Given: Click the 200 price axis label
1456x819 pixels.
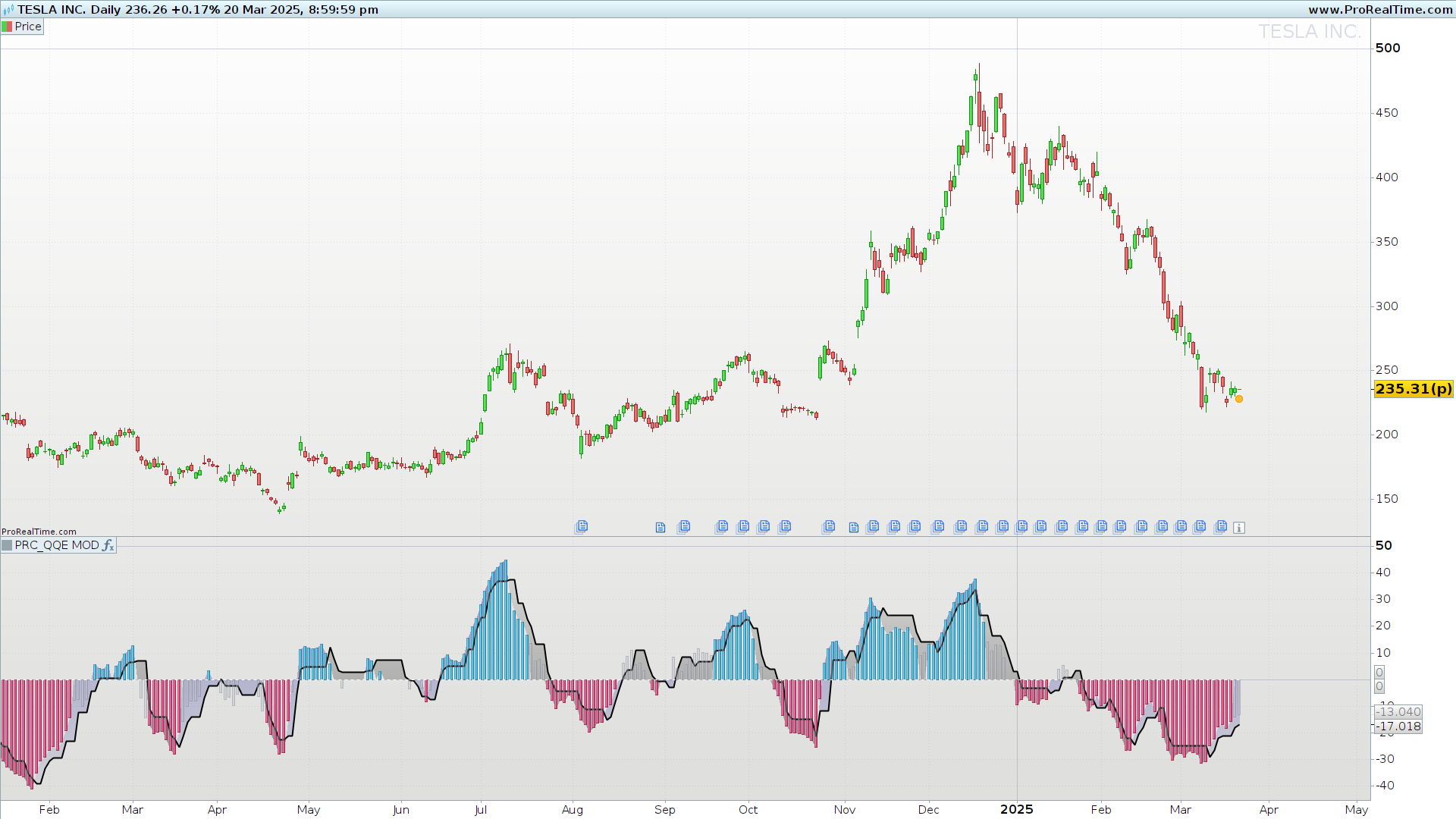Looking at the screenshot, I should click(x=1387, y=435).
